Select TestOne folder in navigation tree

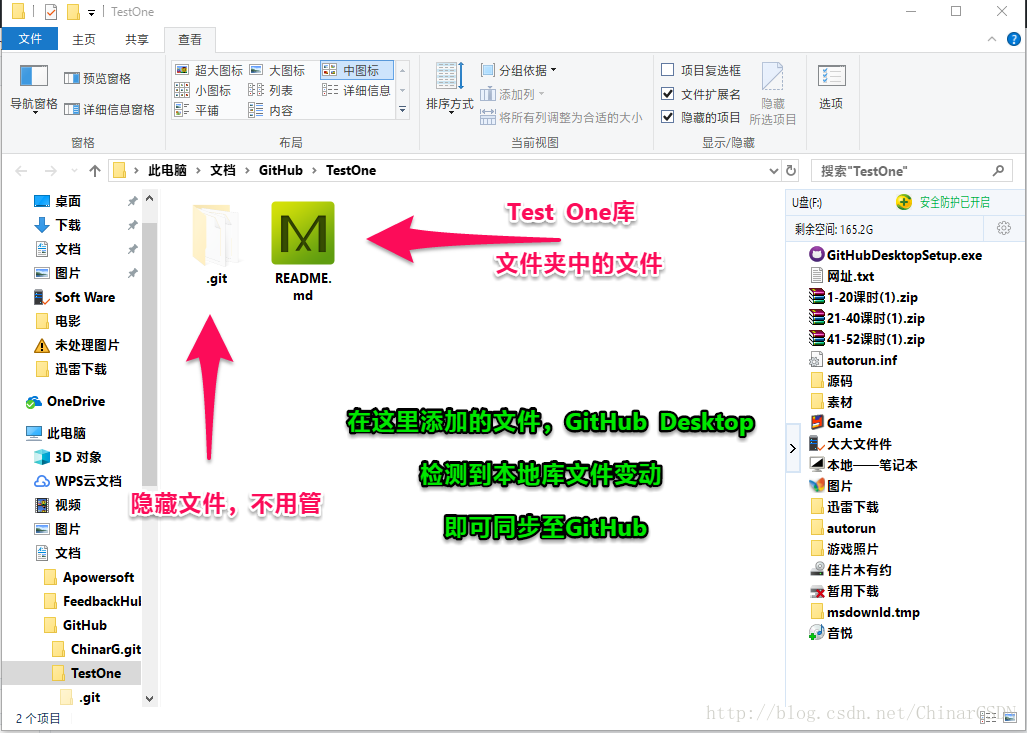tap(71, 673)
